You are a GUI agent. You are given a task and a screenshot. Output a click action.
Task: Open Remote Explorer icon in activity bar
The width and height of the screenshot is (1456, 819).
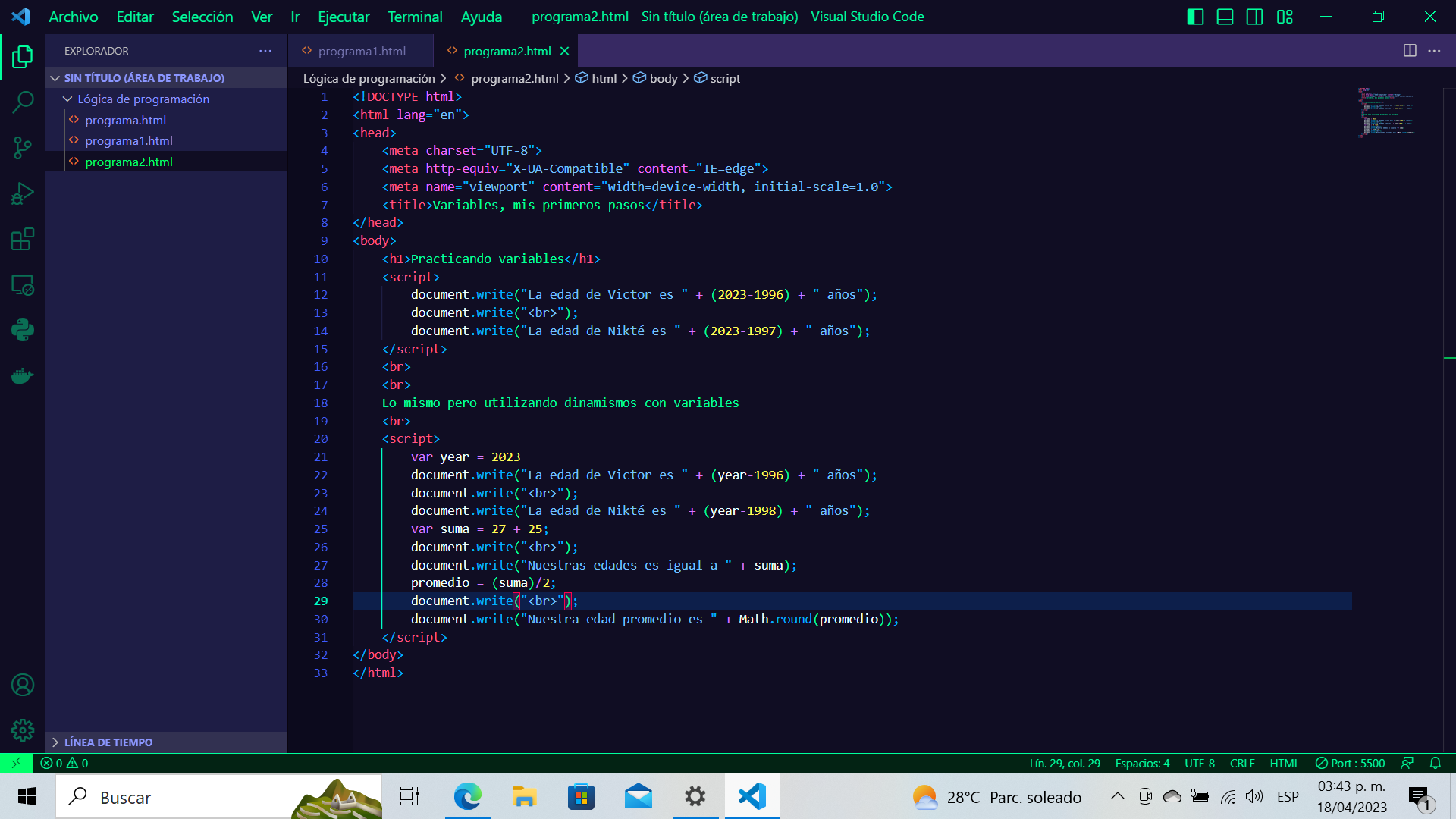(23, 285)
